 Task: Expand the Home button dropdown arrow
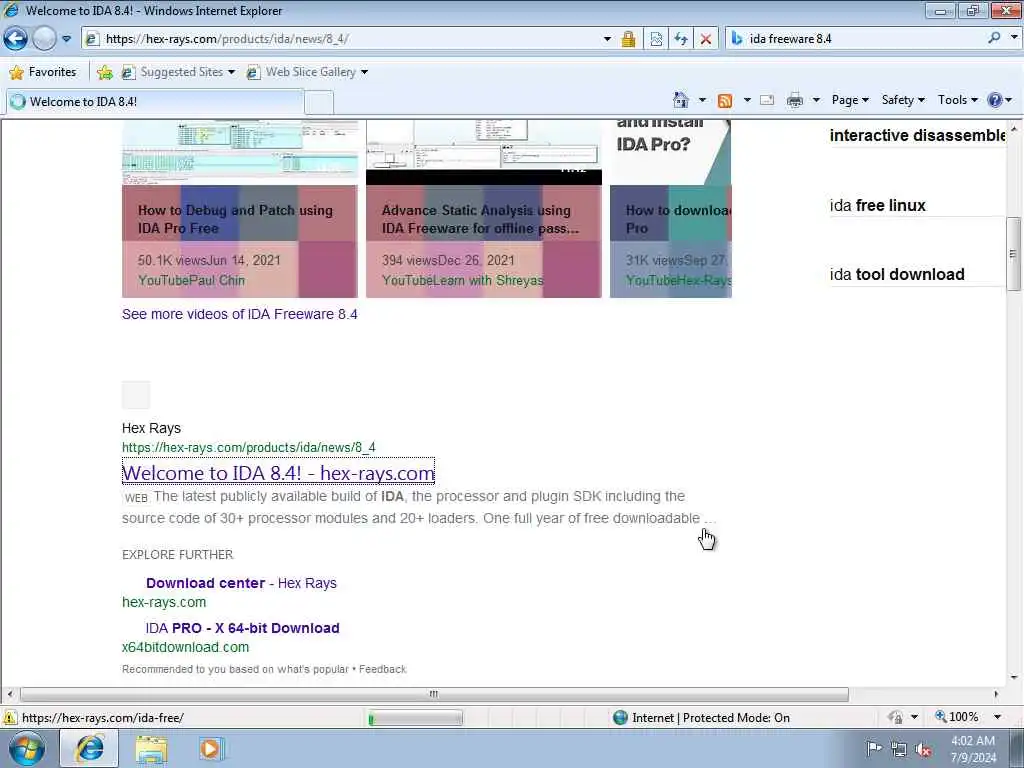click(702, 100)
